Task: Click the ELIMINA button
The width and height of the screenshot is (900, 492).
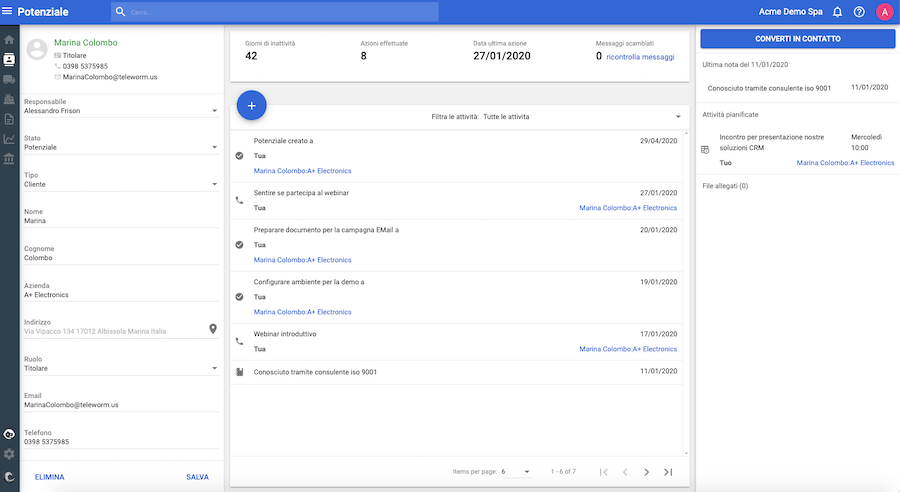Action: 49,477
